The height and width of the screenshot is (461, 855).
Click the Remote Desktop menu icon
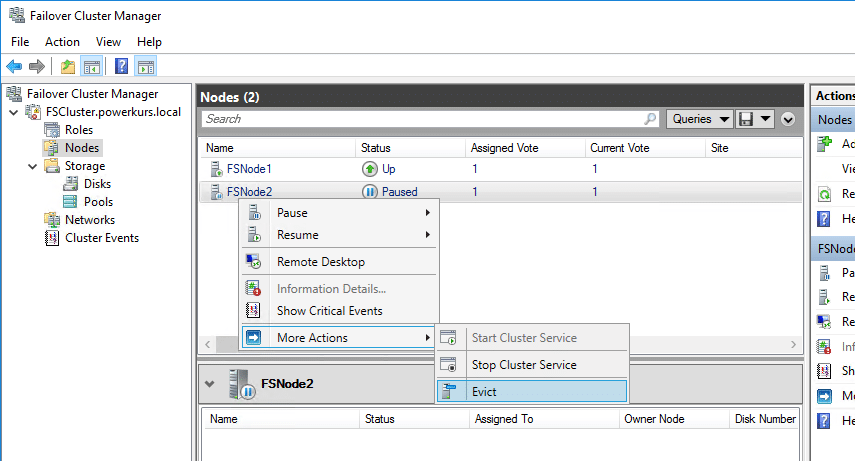pyautogui.click(x=254, y=262)
